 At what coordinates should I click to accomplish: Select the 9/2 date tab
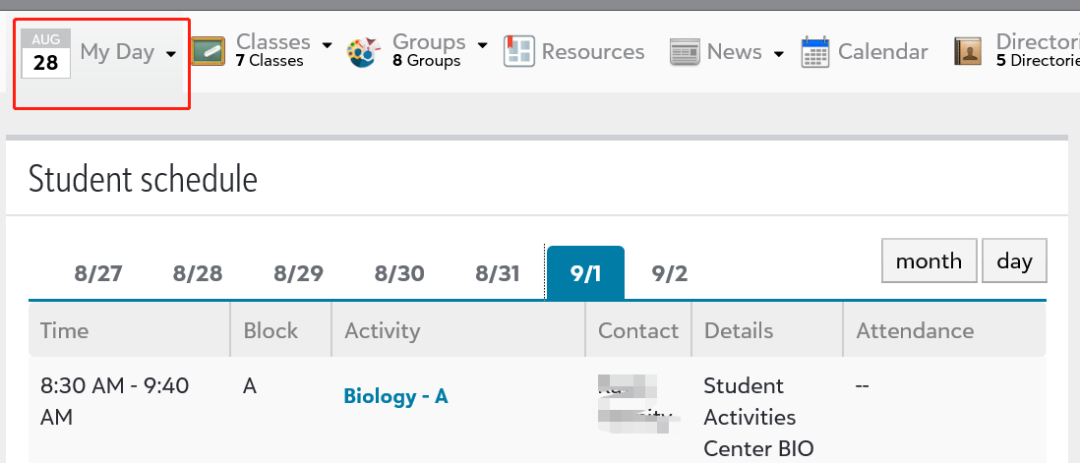point(669,274)
